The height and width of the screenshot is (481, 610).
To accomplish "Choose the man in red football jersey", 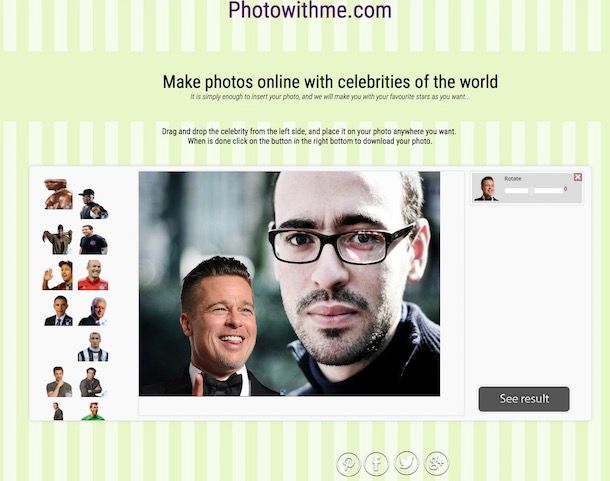I will pyautogui.click(x=93, y=275).
